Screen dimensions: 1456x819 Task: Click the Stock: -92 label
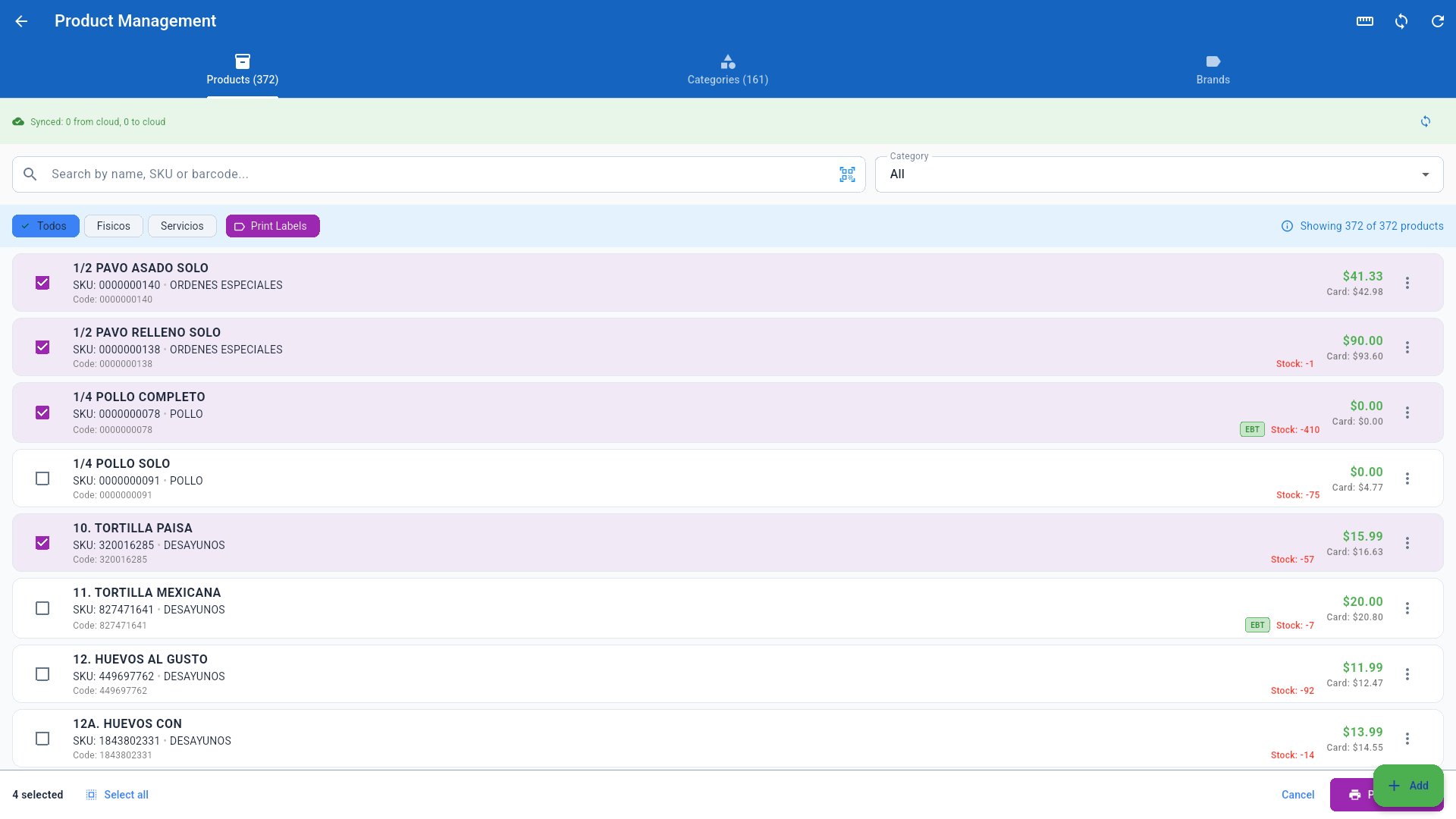[x=1292, y=691]
